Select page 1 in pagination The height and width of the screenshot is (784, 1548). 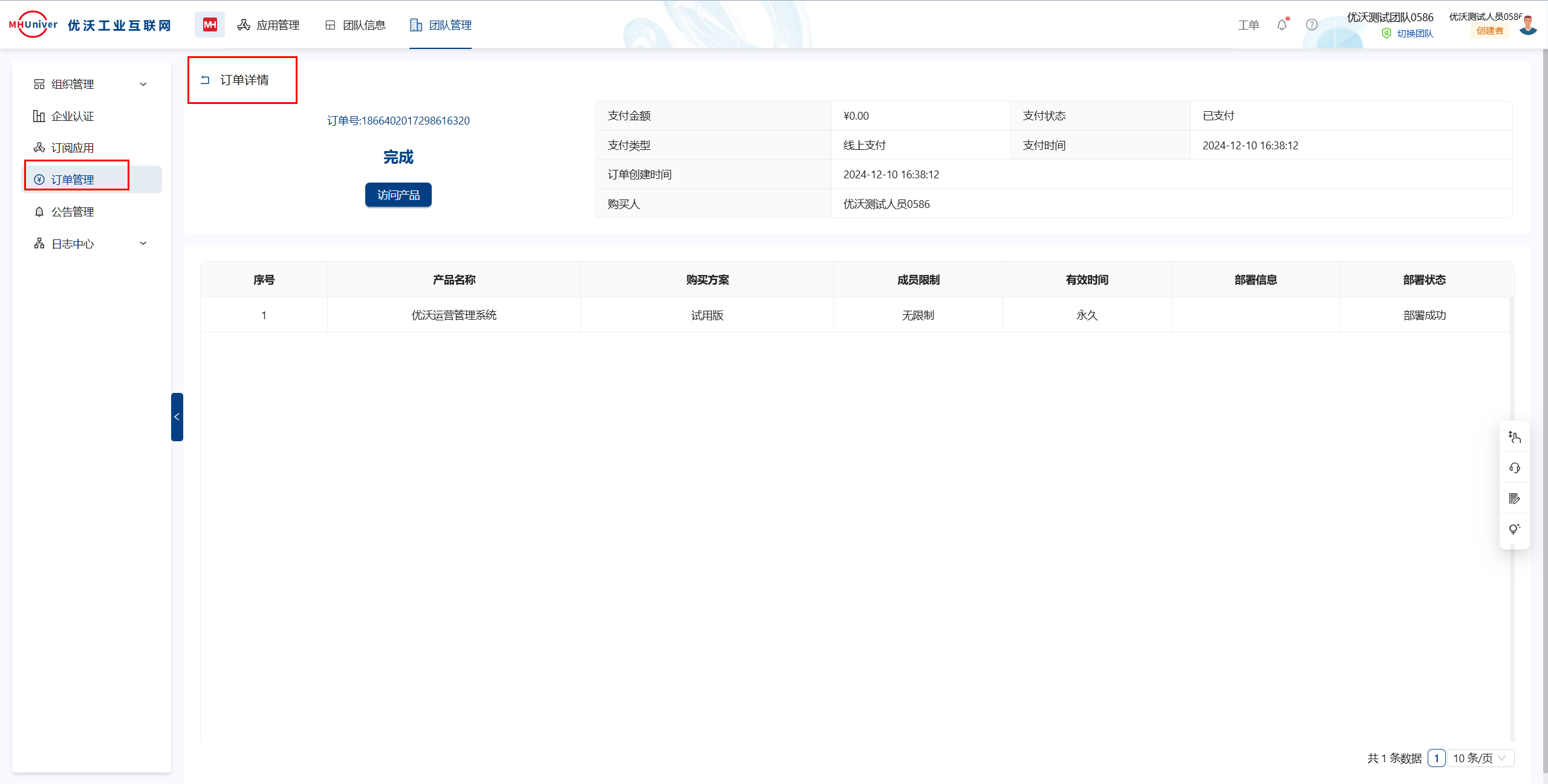1436,758
